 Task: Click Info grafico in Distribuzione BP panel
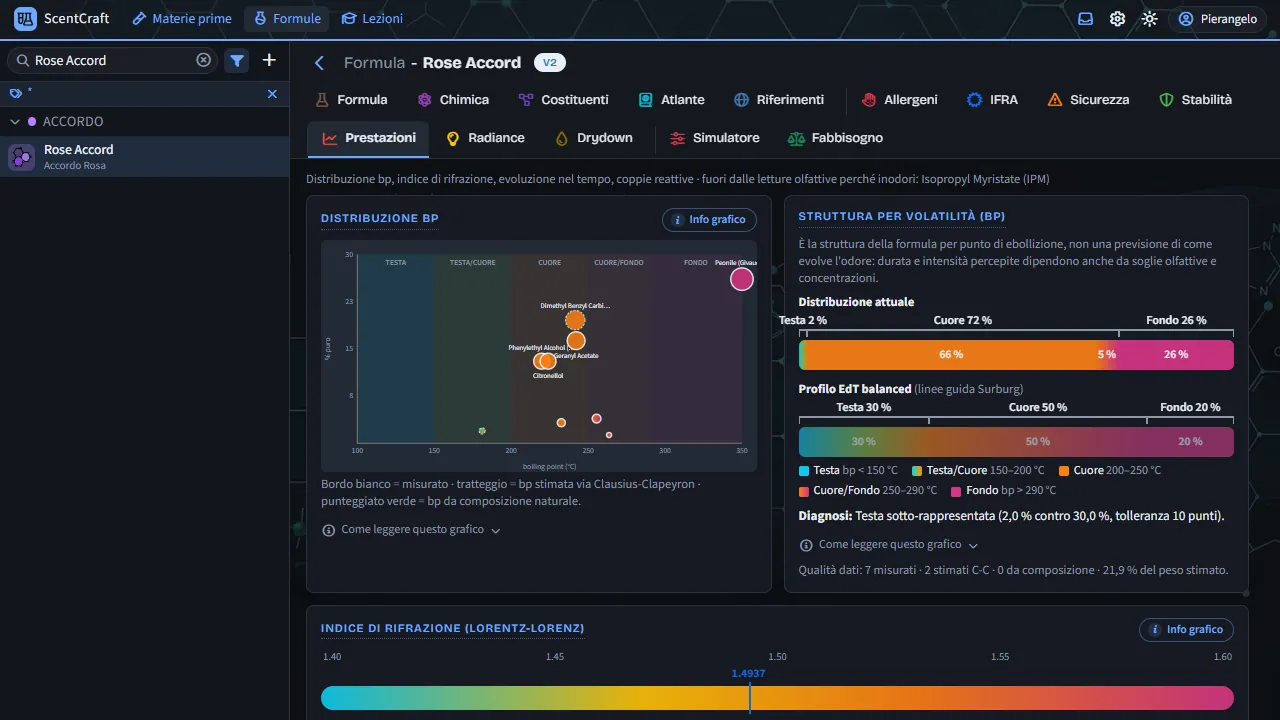(709, 220)
